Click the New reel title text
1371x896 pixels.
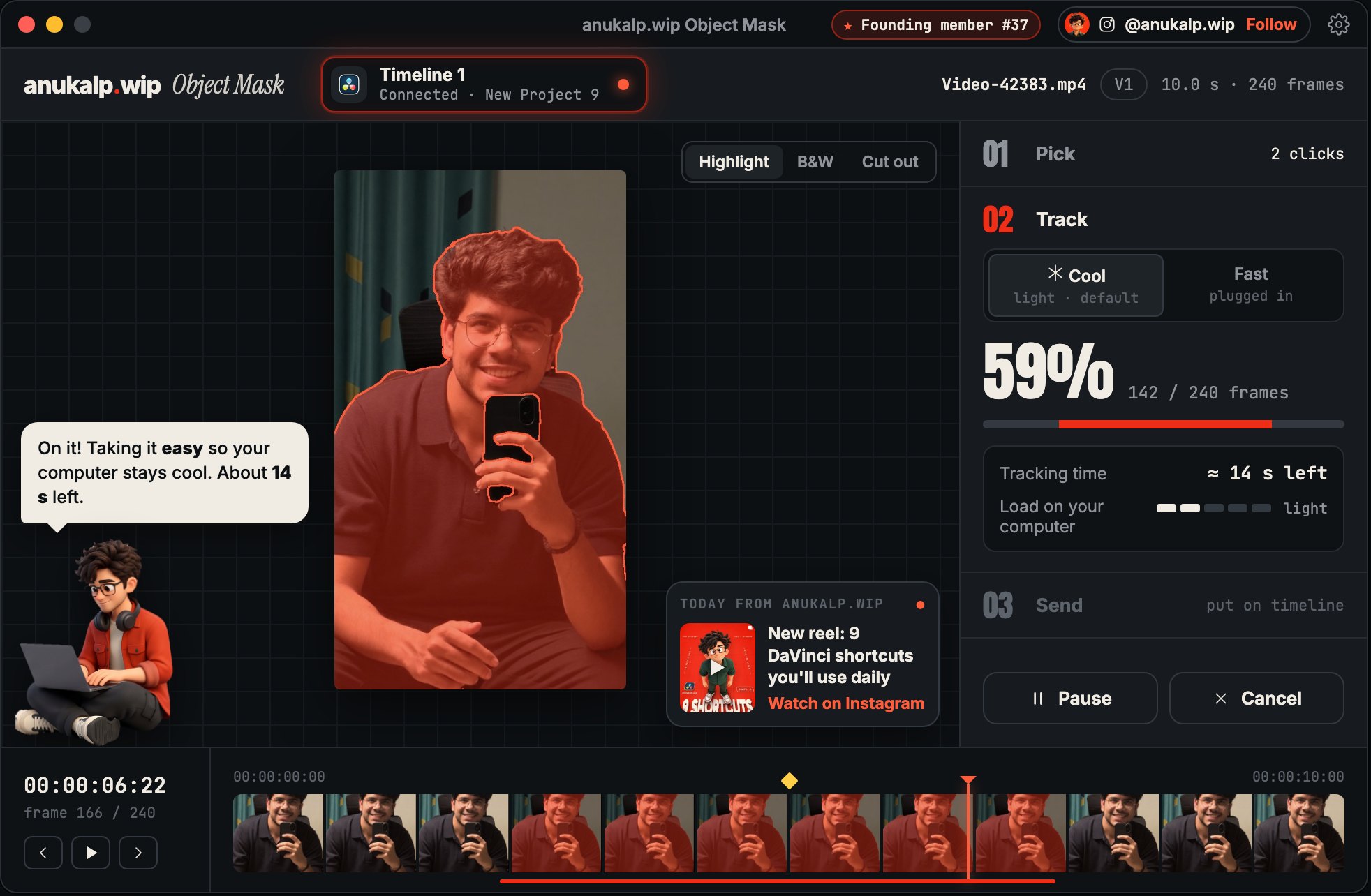tap(840, 655)
